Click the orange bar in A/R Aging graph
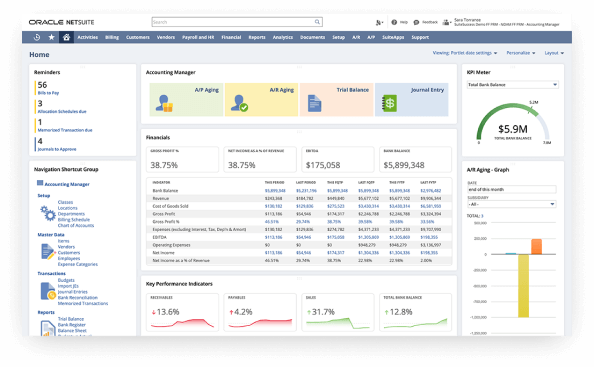594x367 pixels. (536, 247)
